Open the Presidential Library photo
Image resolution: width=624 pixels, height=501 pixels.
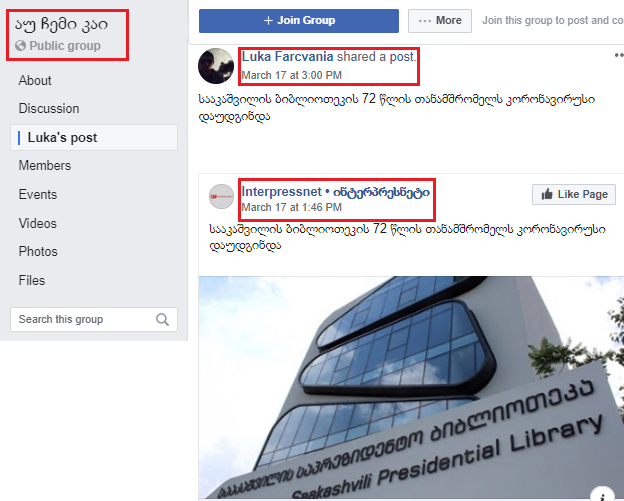pyautogui.click(x=411, y=388)
